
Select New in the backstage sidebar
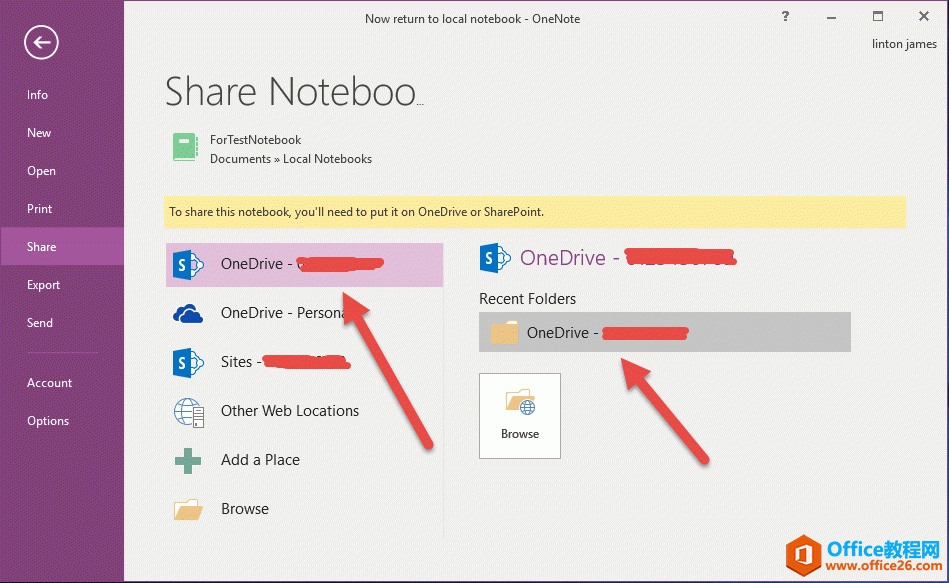click(39, 133)
